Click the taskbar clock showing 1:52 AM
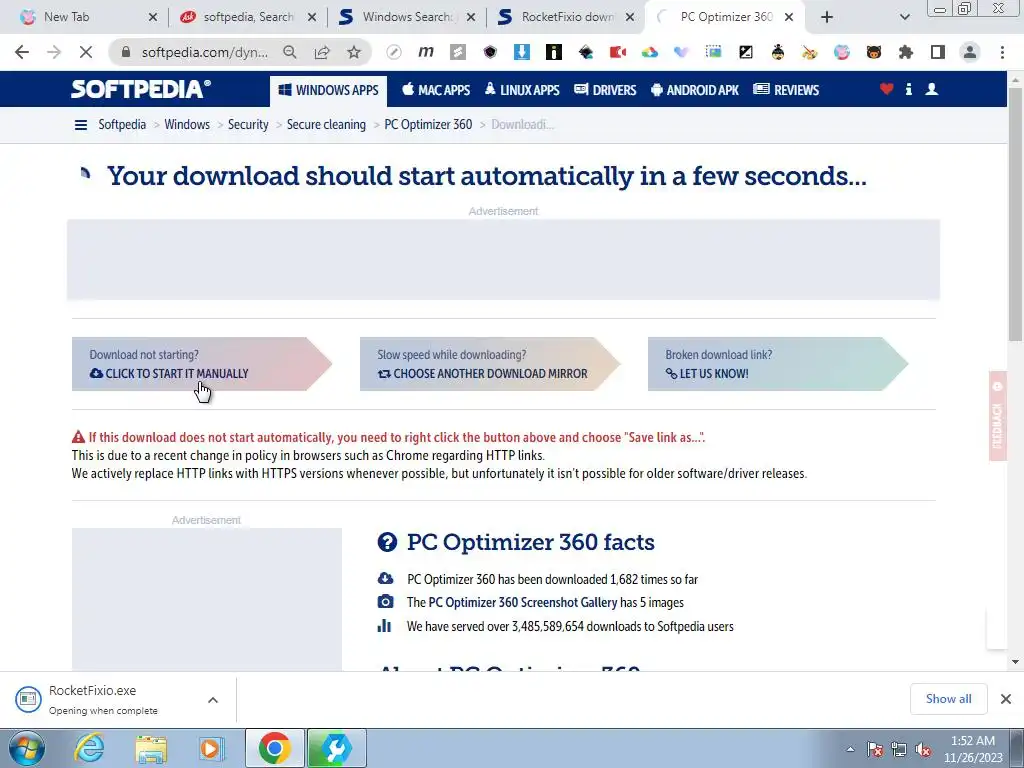1024x768 pixels. tap(972, 749)
